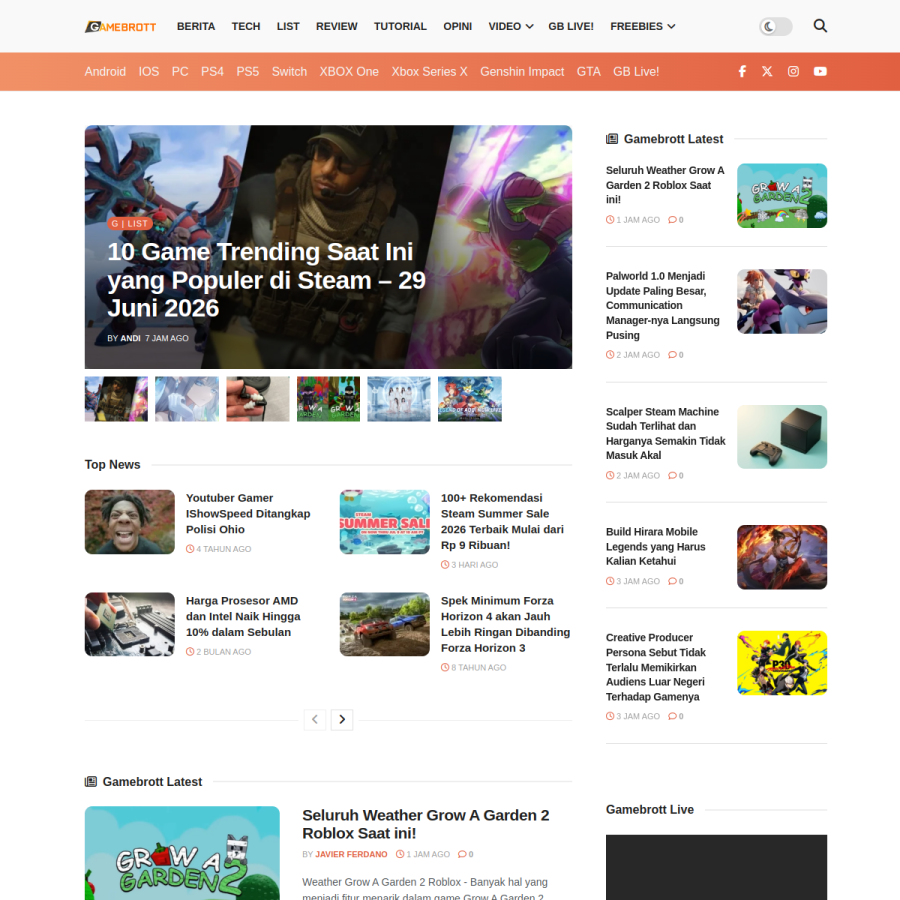Open large Grow A Garden 2 image
This screenshot has width=900, height=900.
pos(182,853)
